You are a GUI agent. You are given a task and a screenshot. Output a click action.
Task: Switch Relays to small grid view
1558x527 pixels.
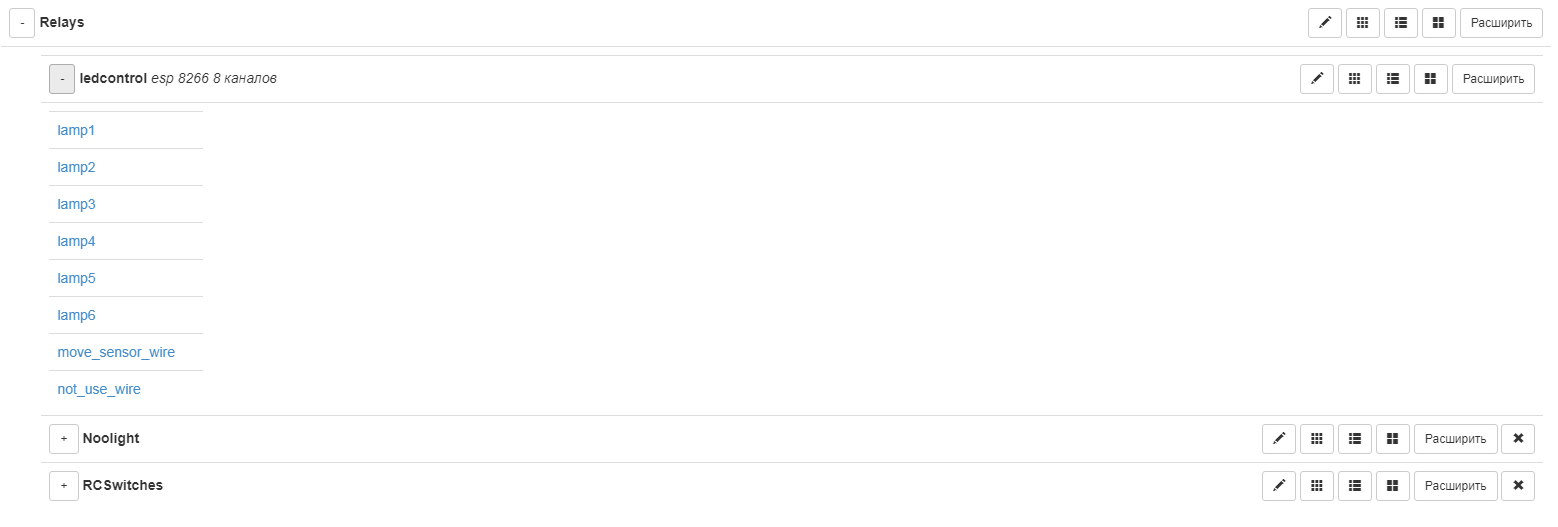click(1363, 23)
